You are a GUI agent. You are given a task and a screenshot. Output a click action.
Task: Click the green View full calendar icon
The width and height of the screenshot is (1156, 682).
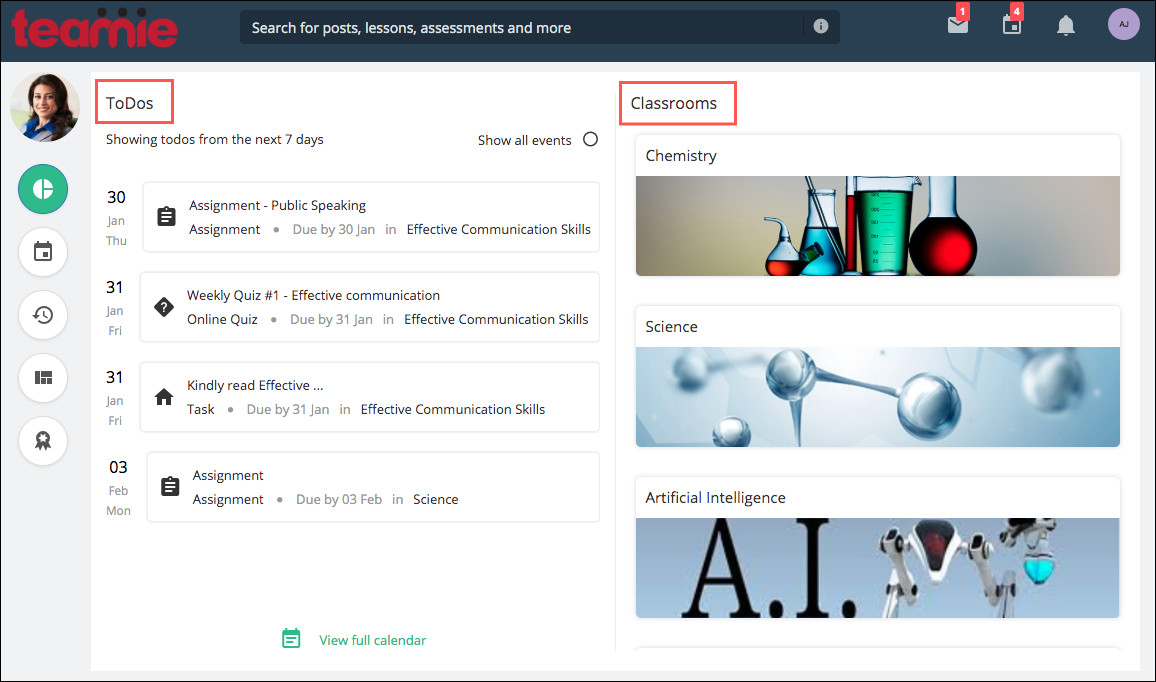[291, 638]
